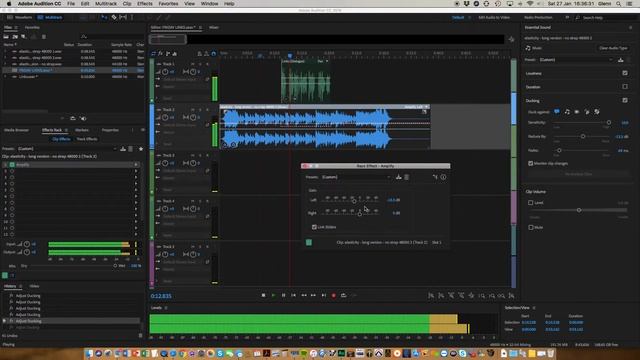Switch to Waveform view
The width and height of the screenshot is (640, 360).
(x=20, y=18)
